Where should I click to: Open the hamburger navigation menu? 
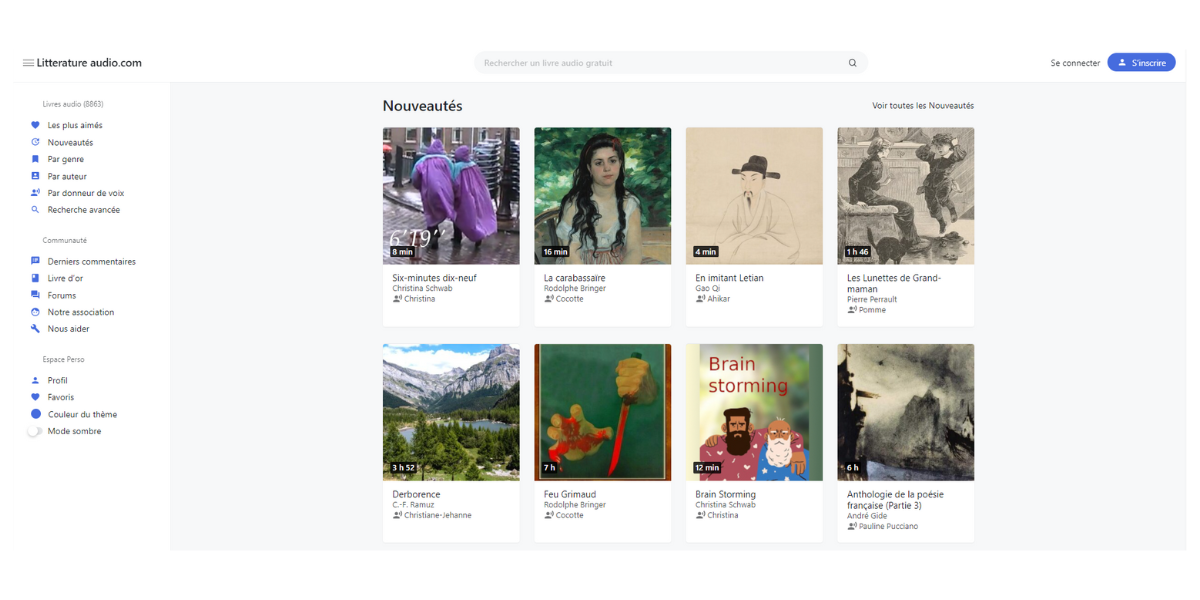click(x=30, y=62)
